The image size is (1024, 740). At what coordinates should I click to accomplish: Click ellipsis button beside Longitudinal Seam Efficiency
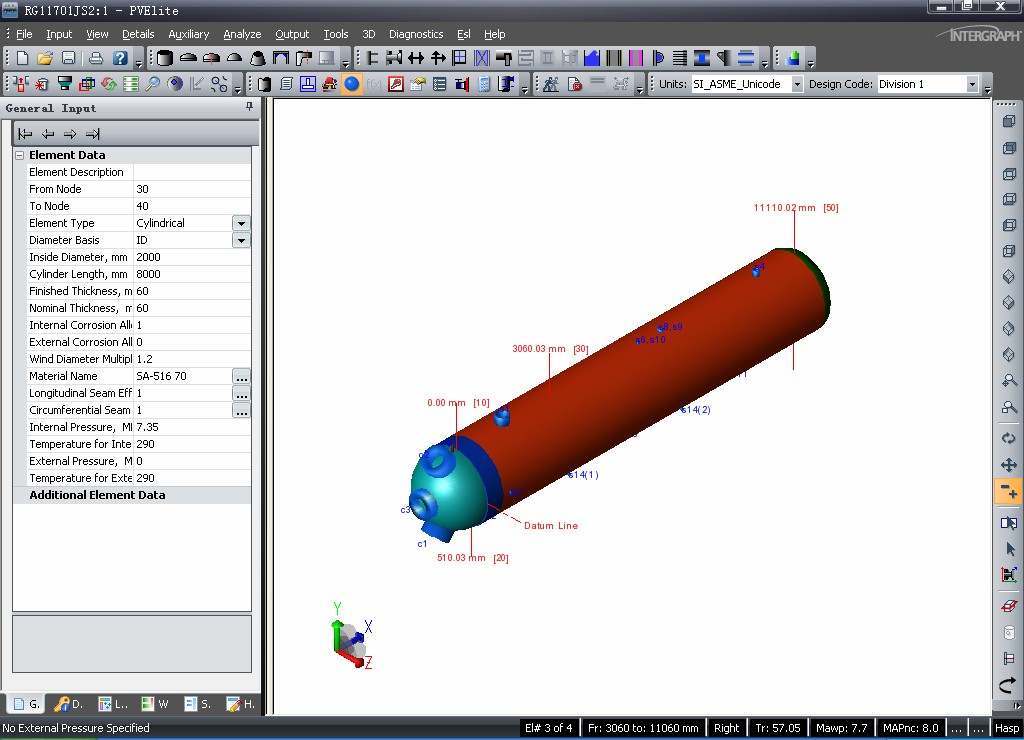241,394
